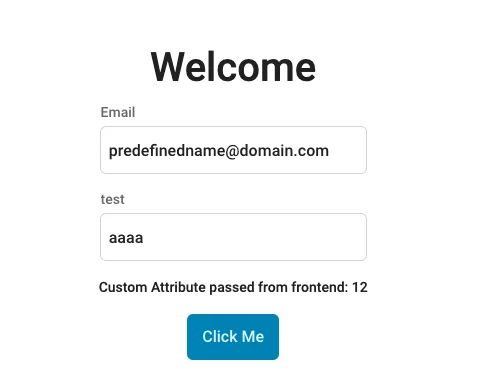Click empty space after email address in field
The height and width of the screenshot is (389, 489).
tap(348, 150)
